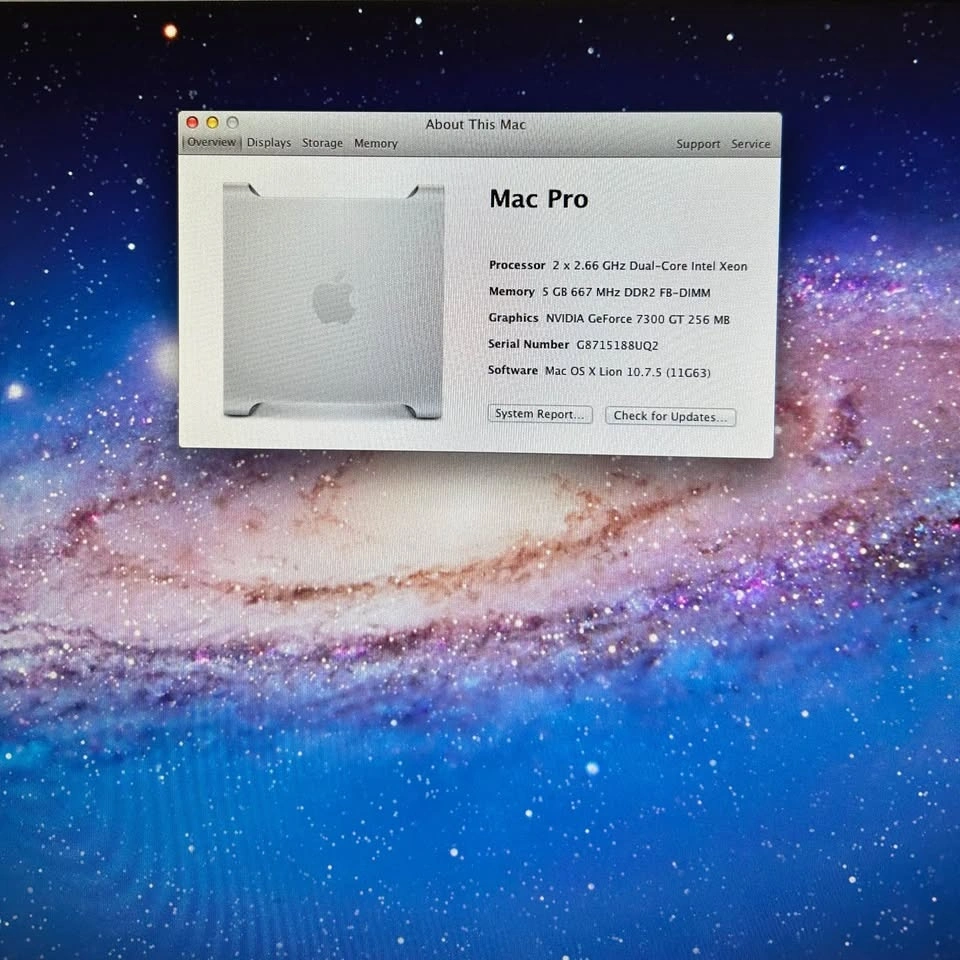
Task: Click the gray zoom window button
Action: pos(232,123)
